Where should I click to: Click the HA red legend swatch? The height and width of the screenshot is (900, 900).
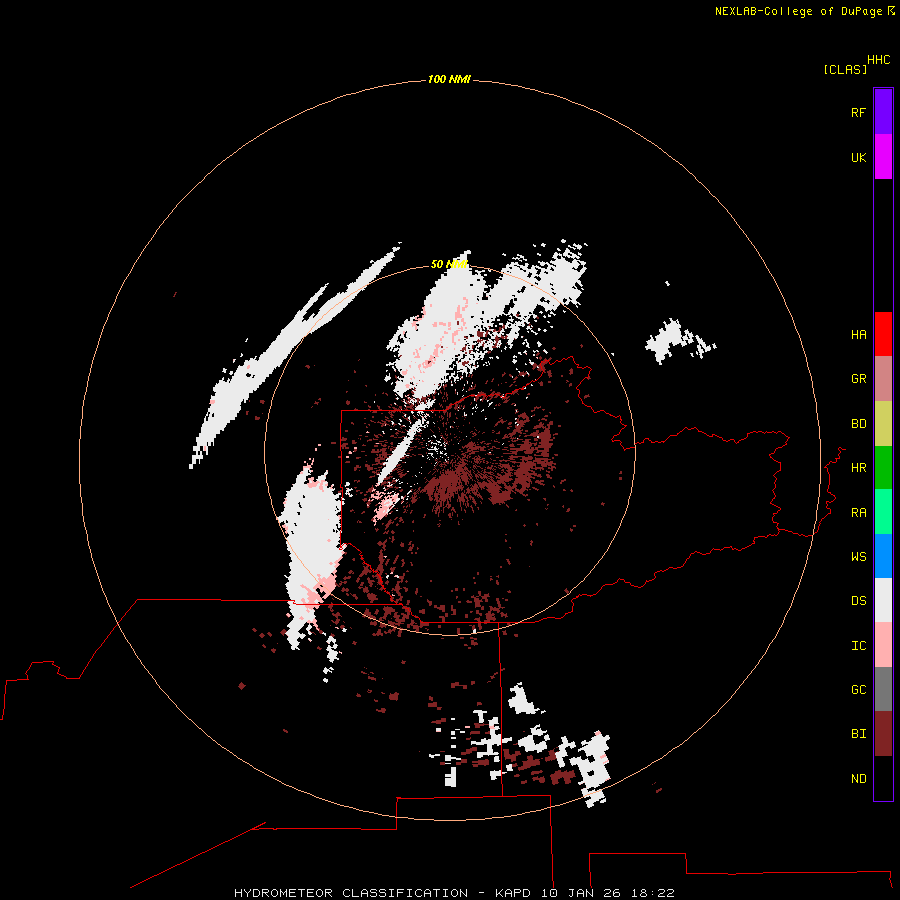883,334
